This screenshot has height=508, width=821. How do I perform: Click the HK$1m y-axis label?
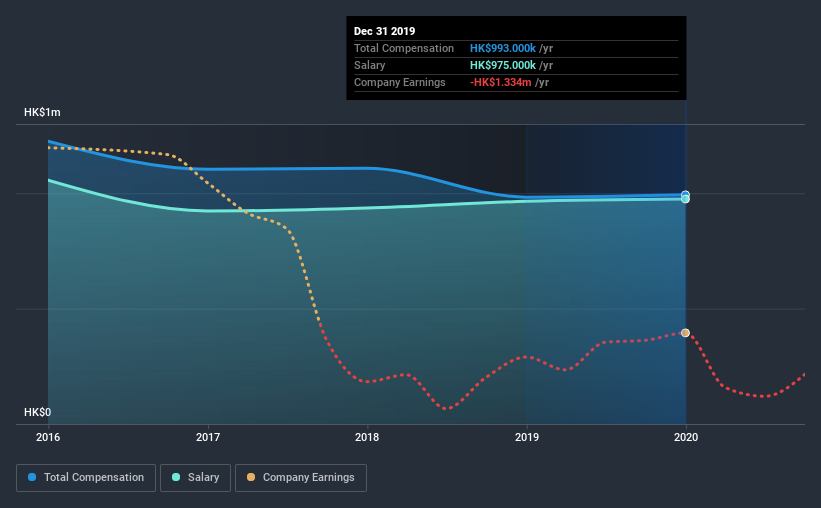tap(42, 113)
